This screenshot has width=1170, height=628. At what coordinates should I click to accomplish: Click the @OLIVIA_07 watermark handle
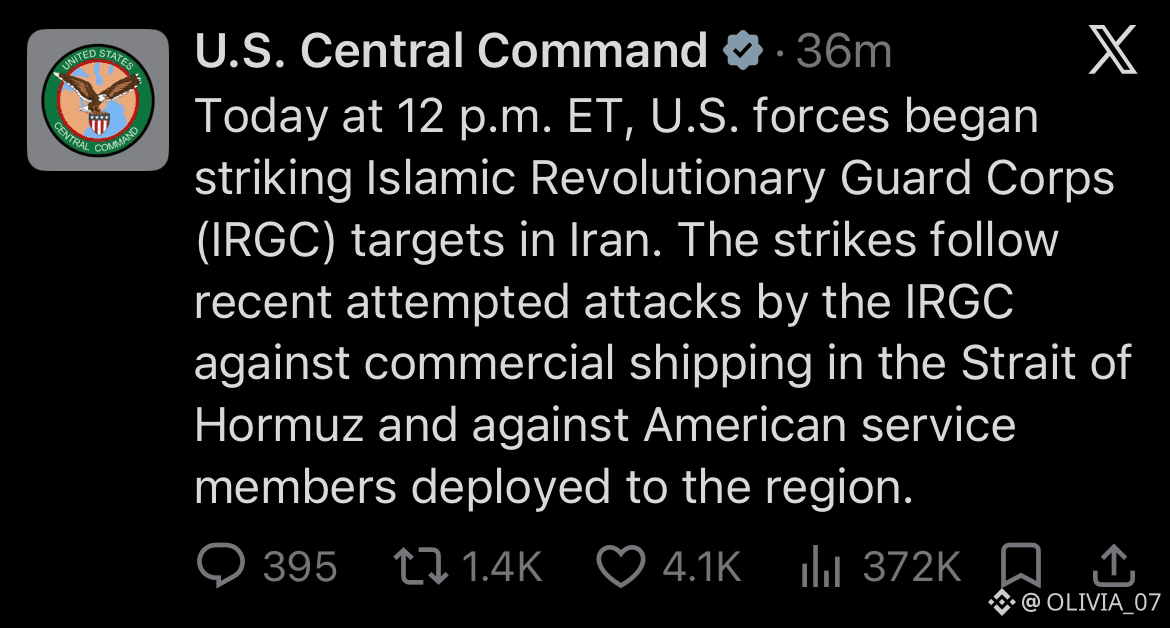point(1091,602)
